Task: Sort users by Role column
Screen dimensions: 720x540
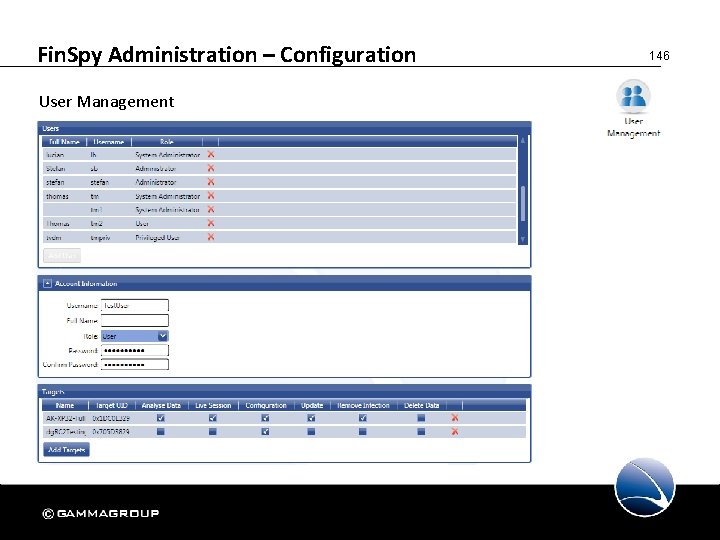Action: click(167, 142)
